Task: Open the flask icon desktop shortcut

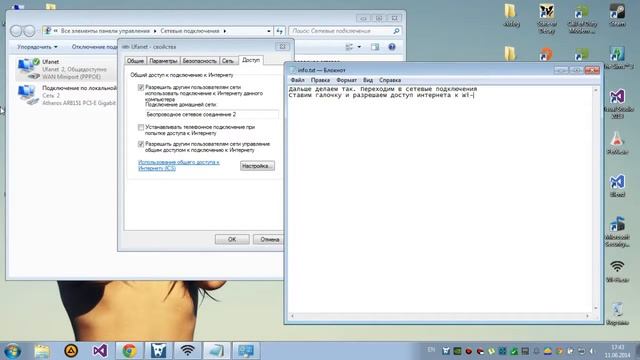Action: click(617, 143)
